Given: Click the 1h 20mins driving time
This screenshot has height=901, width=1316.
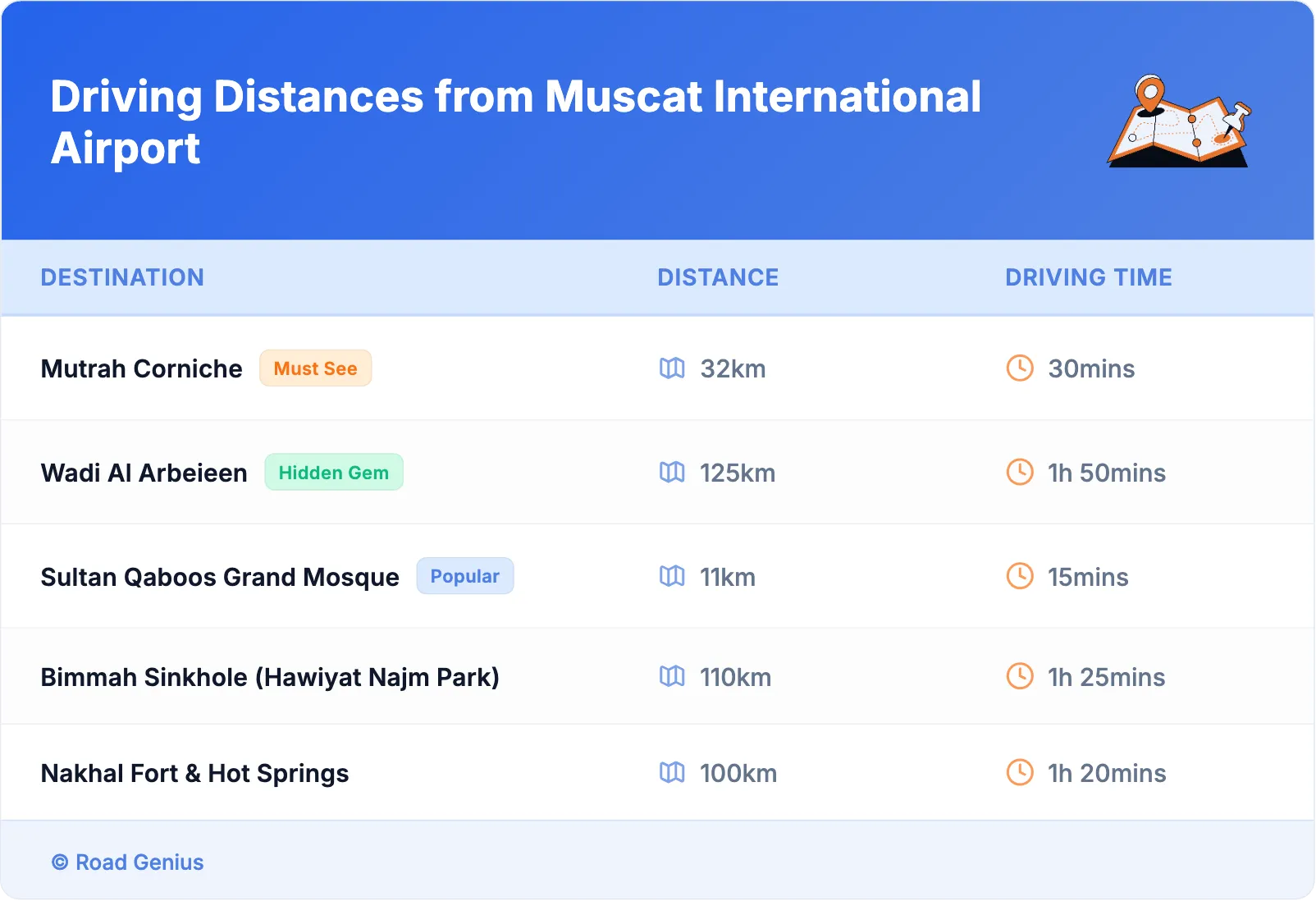Looking at the screenshot, I should point(1107,774).
